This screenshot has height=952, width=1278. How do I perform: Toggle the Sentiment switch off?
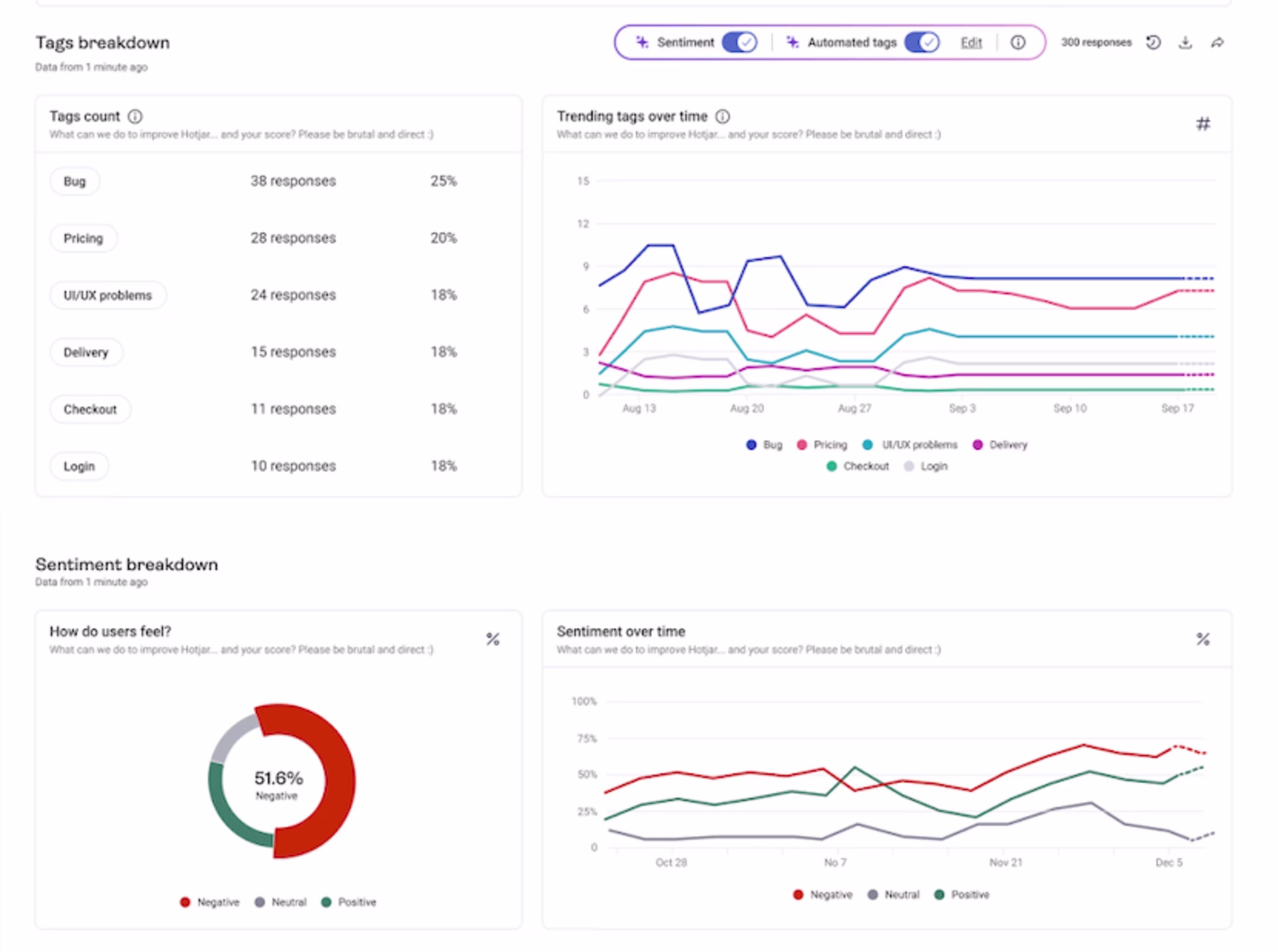tap(739, 42)
